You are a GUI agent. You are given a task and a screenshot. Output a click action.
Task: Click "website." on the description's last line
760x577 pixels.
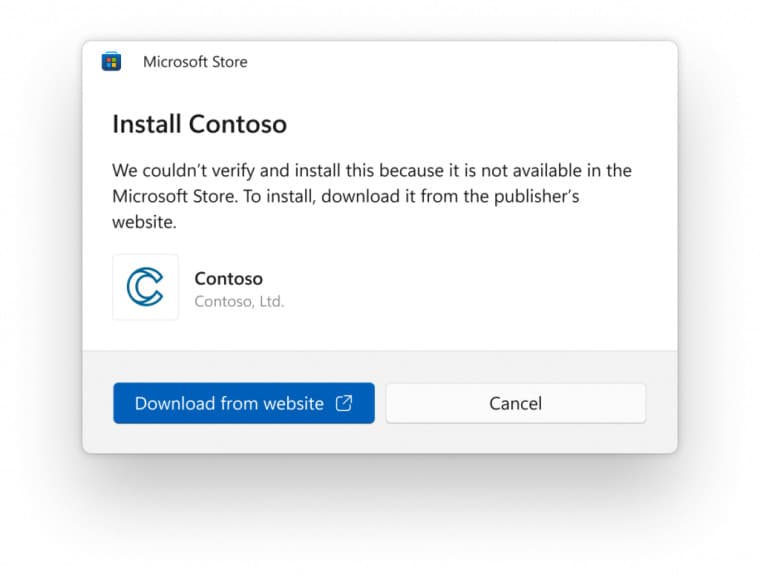[x=144, y=222]
